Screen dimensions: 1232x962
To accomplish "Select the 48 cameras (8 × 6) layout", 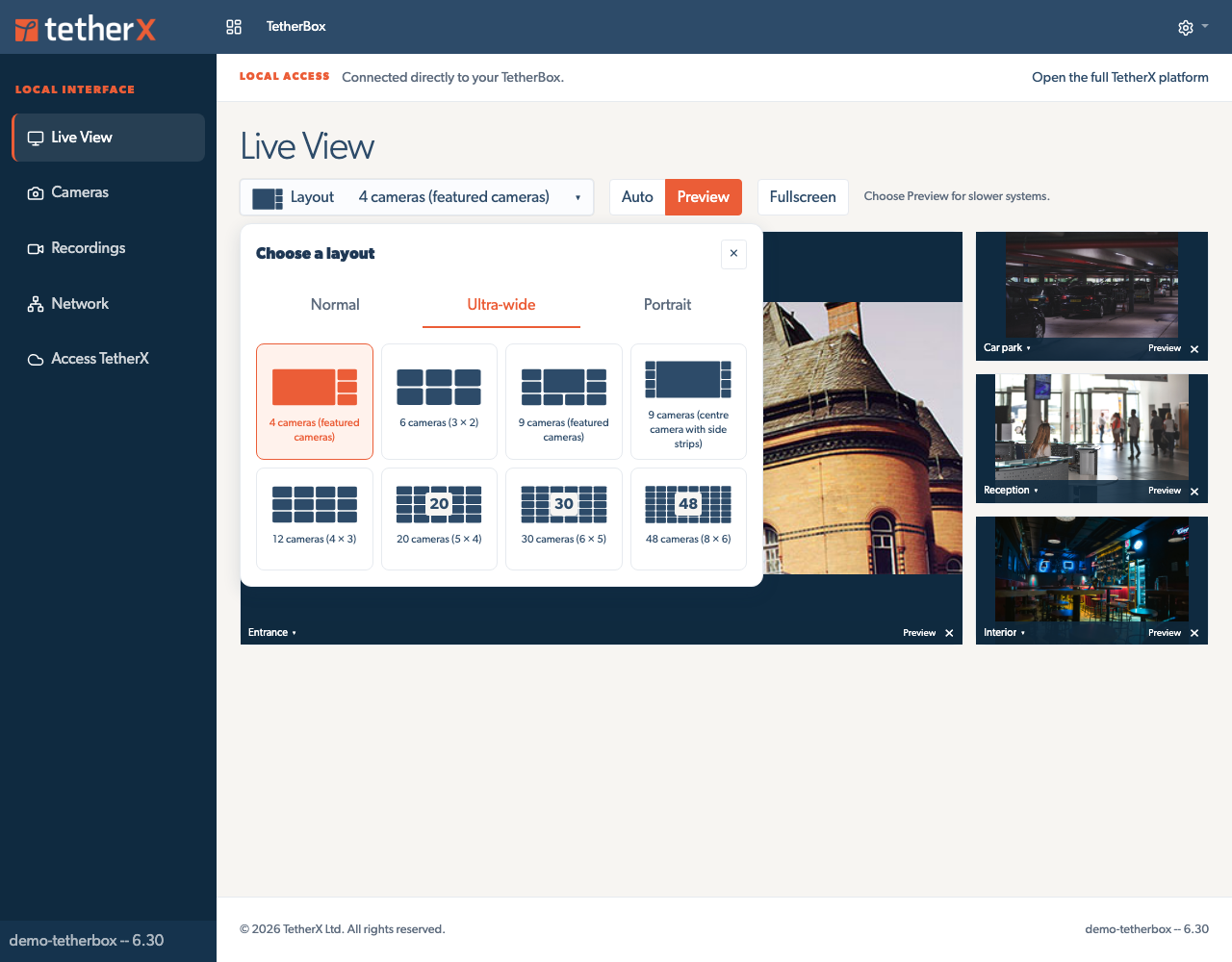I will tap(688, 519).
